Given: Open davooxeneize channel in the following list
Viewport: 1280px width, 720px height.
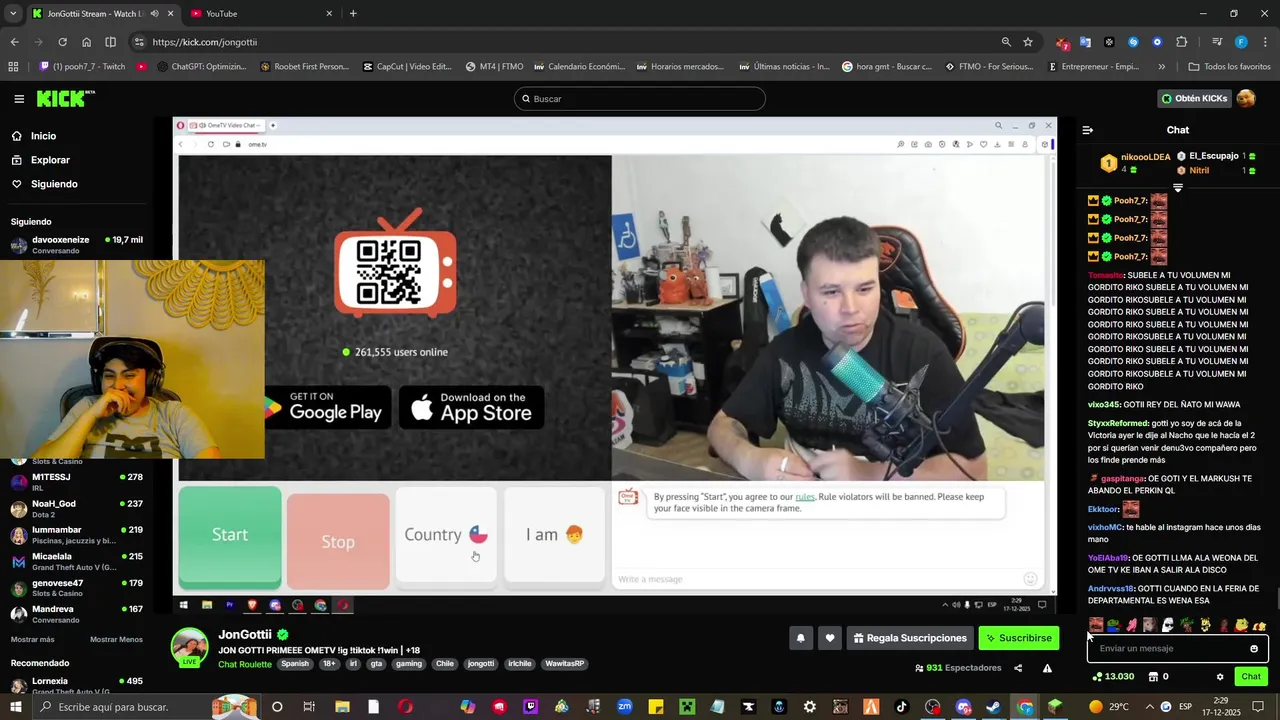Looking at the screenshot, I should click(78, 245).
